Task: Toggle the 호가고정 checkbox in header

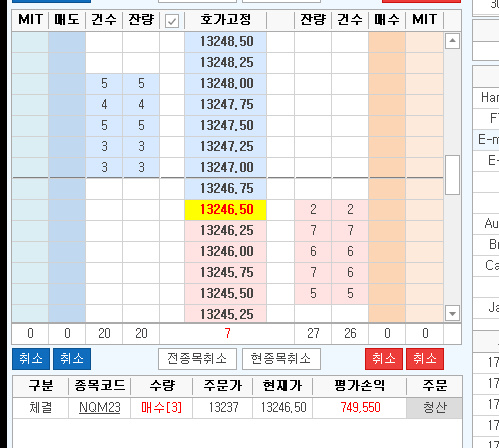Action: pyautogui.click(x=172, y=21)
